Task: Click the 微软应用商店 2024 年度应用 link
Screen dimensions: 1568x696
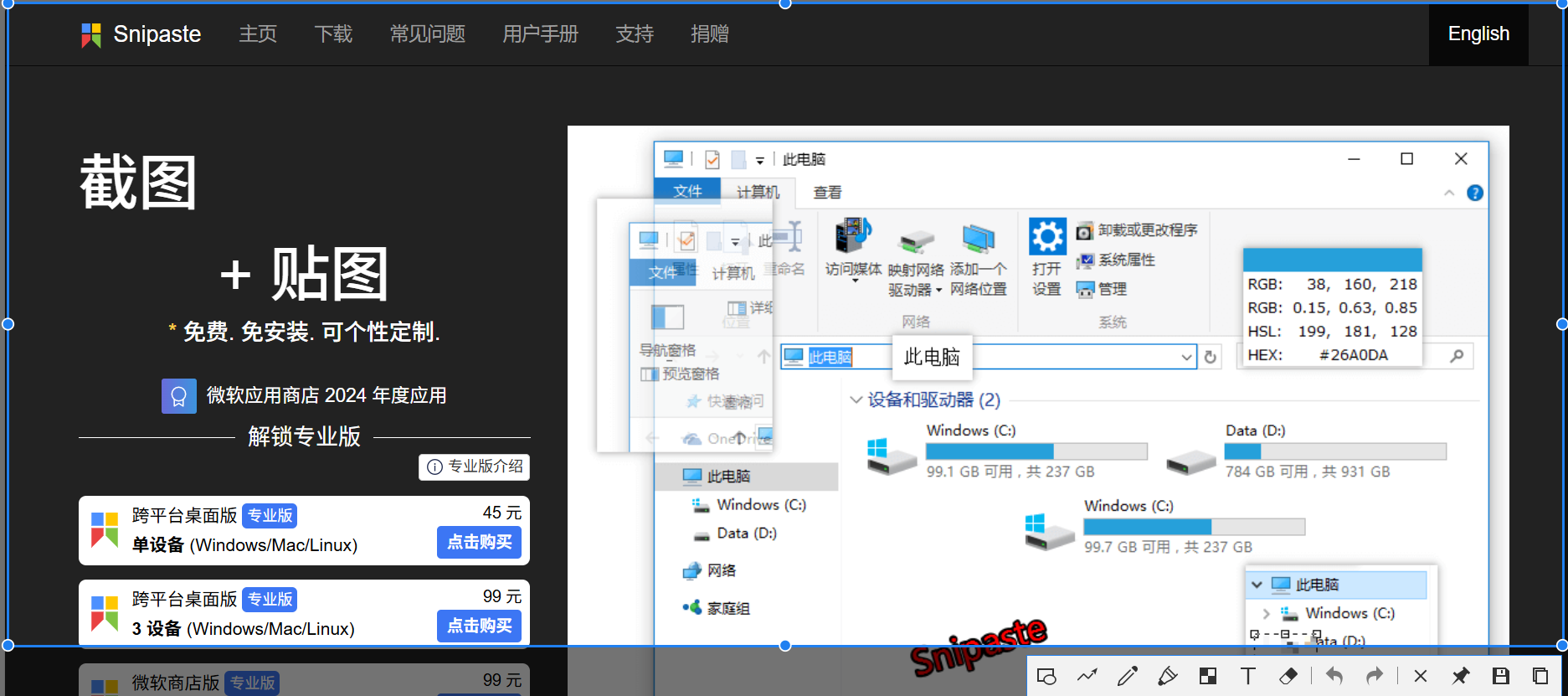Action: point(326,396)
